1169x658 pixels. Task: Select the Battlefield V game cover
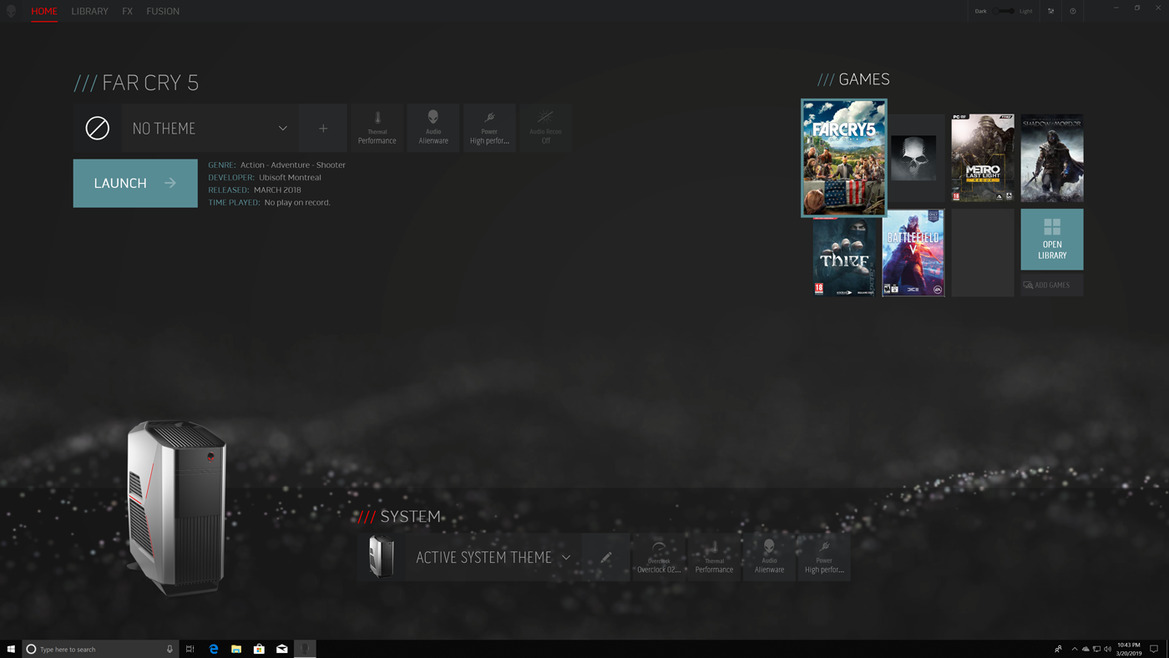913,253
